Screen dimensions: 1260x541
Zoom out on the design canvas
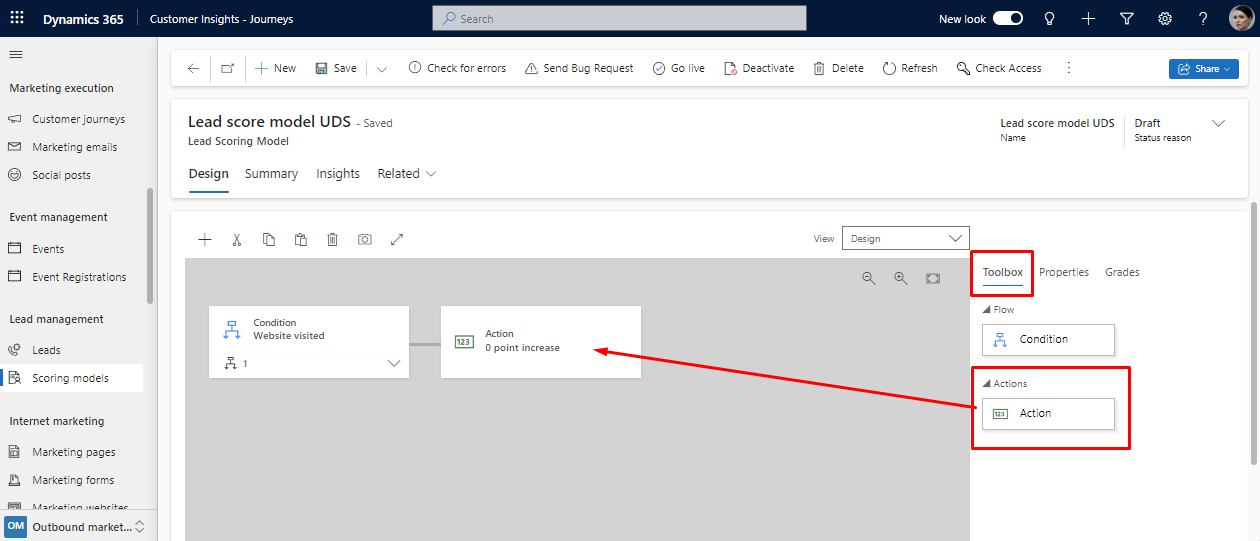pyautogui.click(x=869, y=279)
